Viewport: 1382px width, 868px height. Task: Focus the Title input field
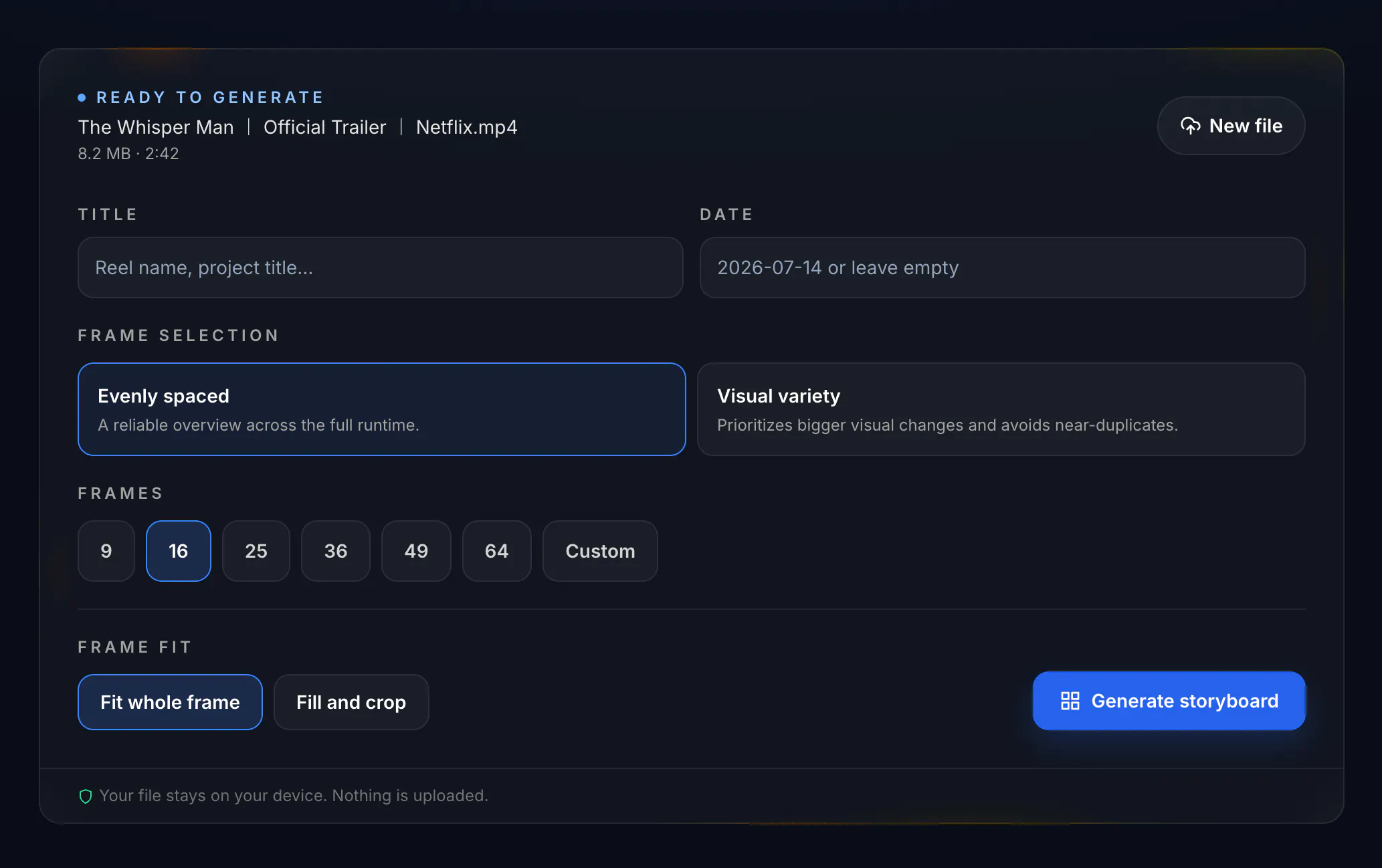tap(380, 267)
